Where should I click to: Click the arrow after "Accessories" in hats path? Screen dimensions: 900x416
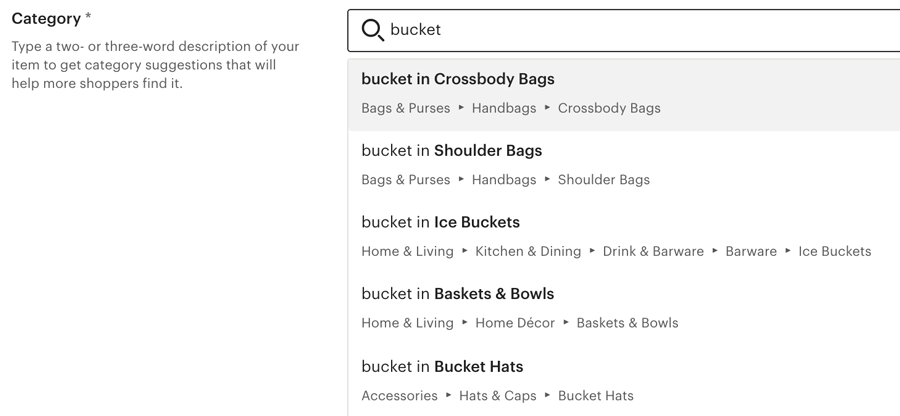point(449,395)
